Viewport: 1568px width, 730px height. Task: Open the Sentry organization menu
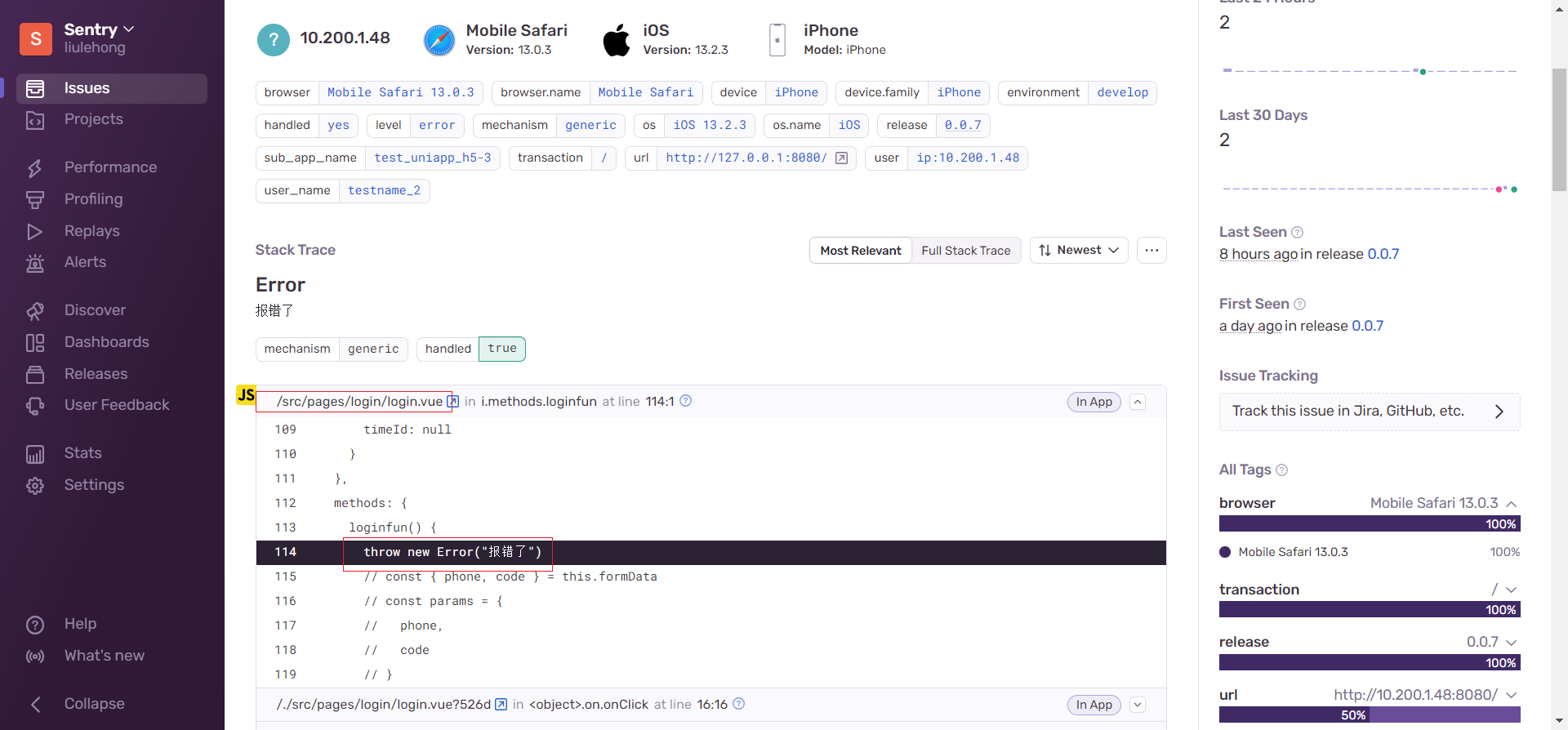(x=98, y=30)
